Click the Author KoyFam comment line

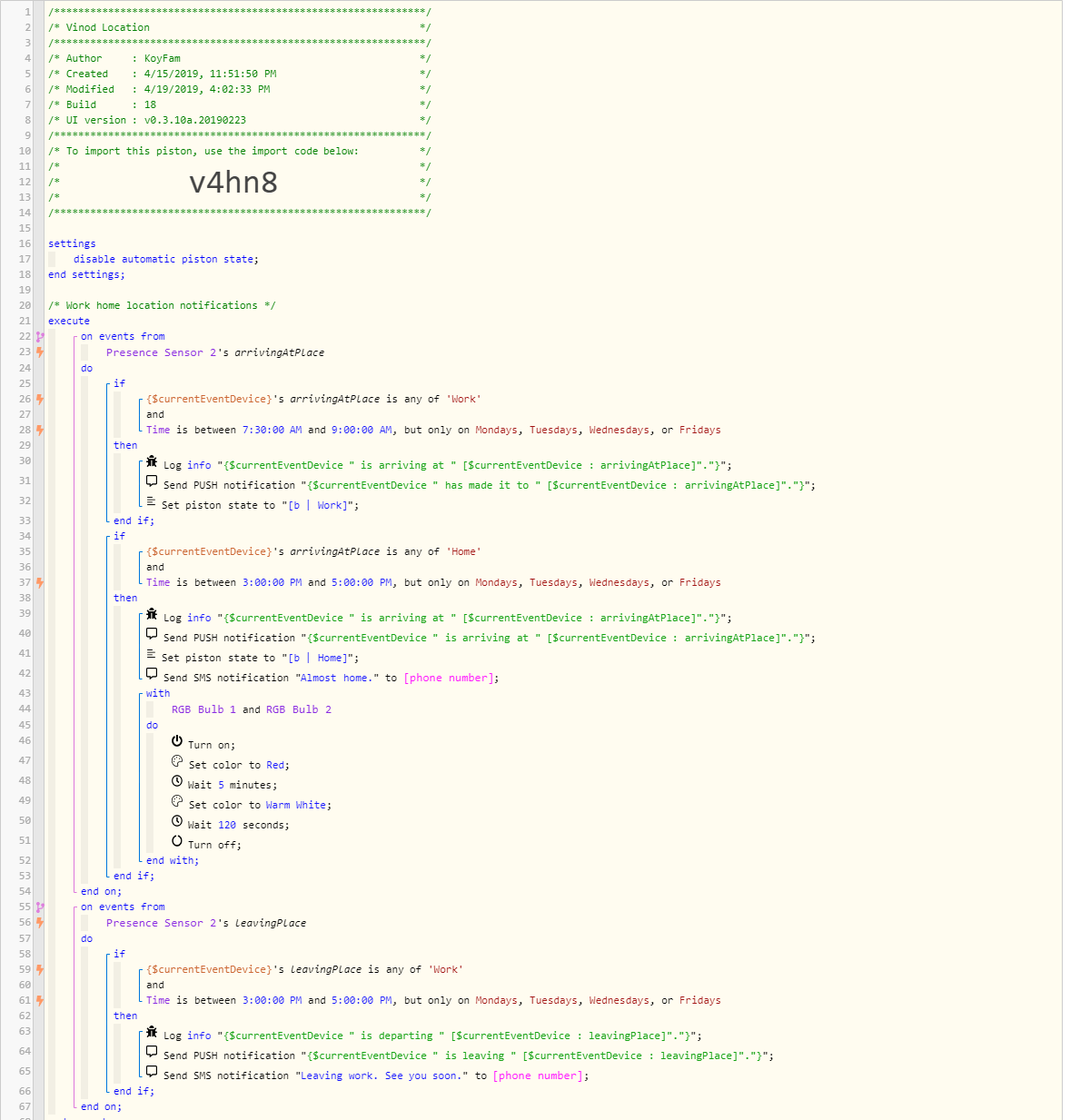tap(240, 58)
